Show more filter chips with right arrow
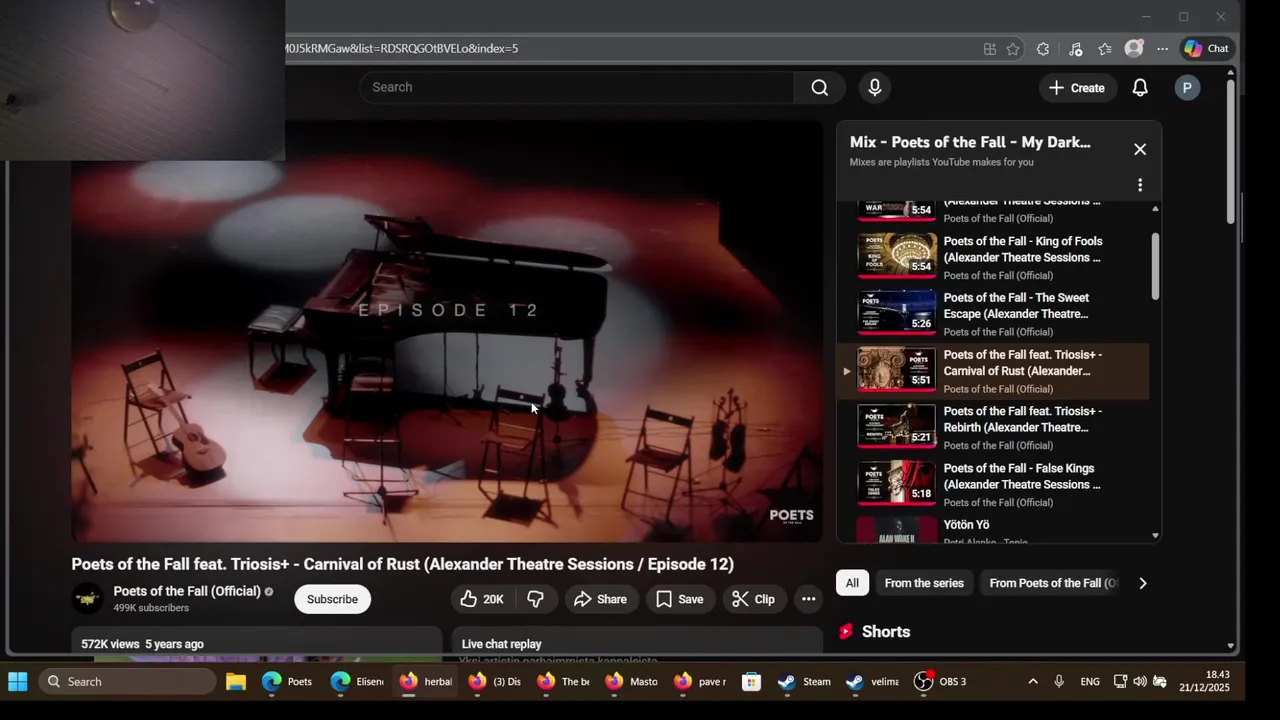 click(1143, 583)
